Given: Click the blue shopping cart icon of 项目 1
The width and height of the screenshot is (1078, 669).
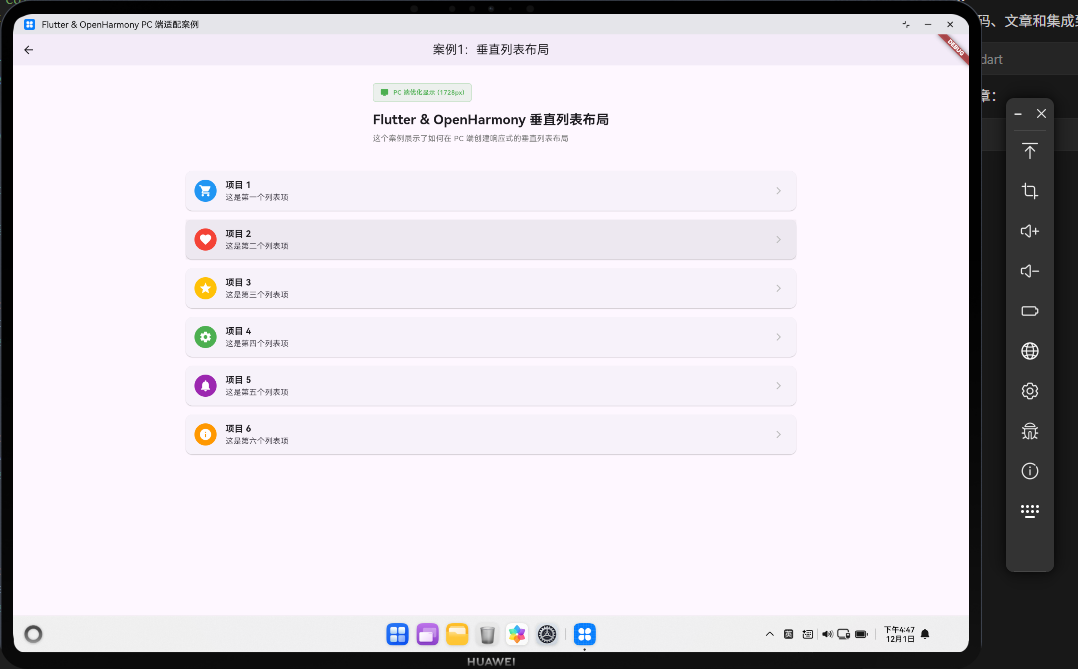Looking at the screenshot, I should click(x=205, y=190).
